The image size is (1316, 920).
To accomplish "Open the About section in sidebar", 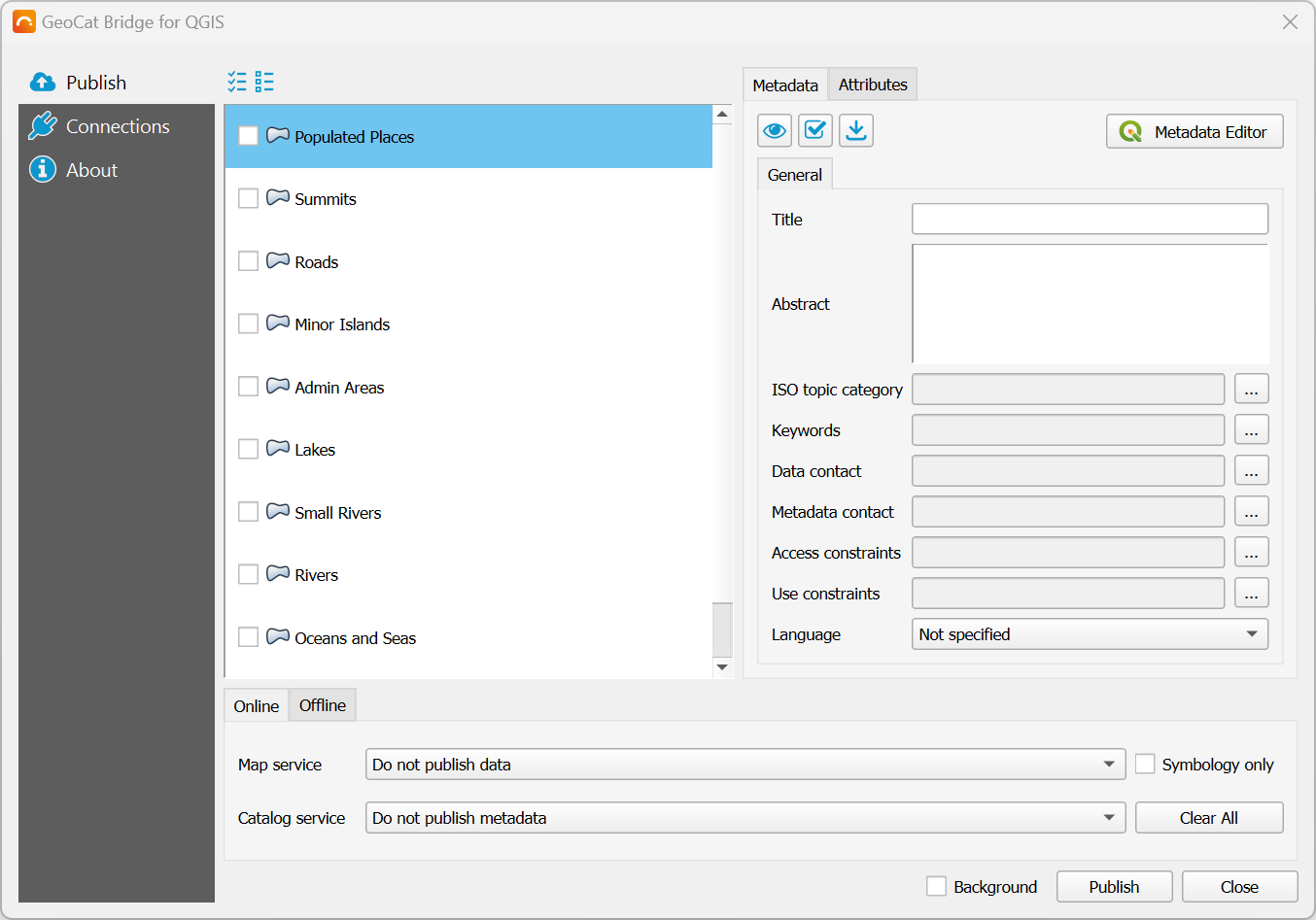I will click(91, 170).
